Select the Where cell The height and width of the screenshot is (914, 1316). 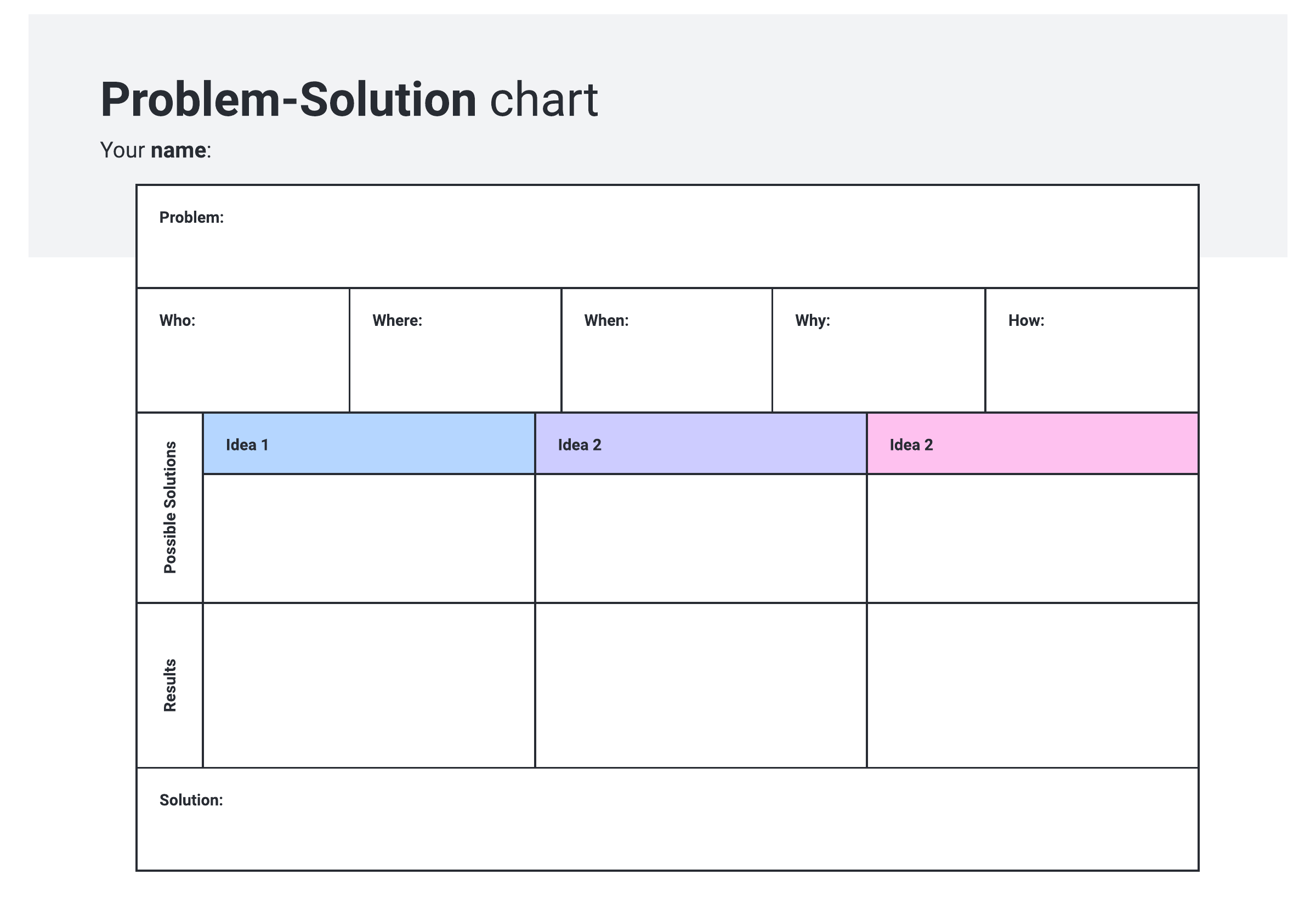455,350
